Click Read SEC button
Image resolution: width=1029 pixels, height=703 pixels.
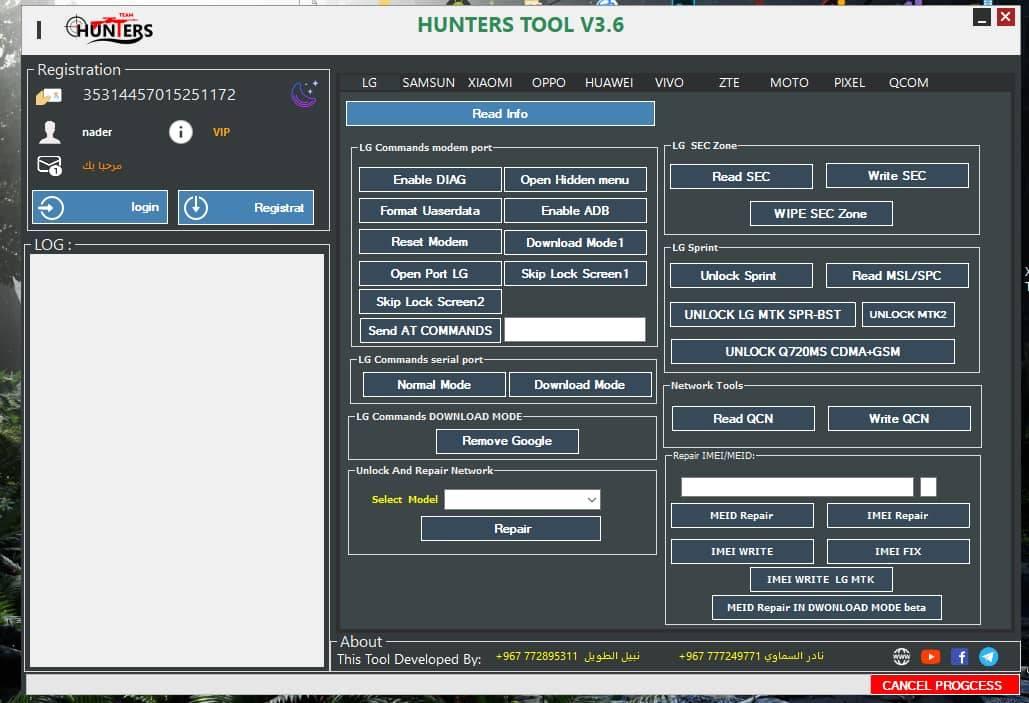741,176
